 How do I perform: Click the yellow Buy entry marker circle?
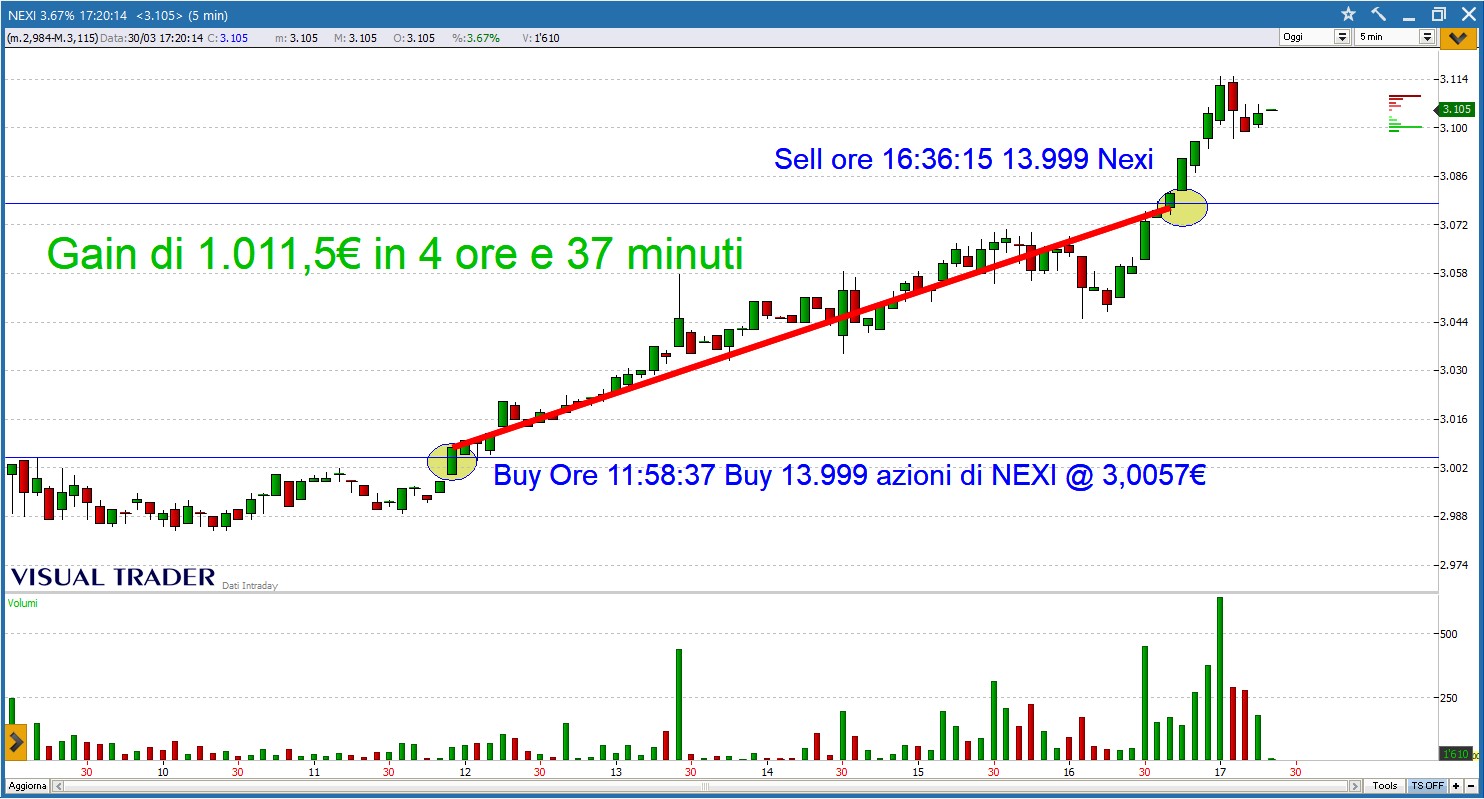click(x=452, y=461)
